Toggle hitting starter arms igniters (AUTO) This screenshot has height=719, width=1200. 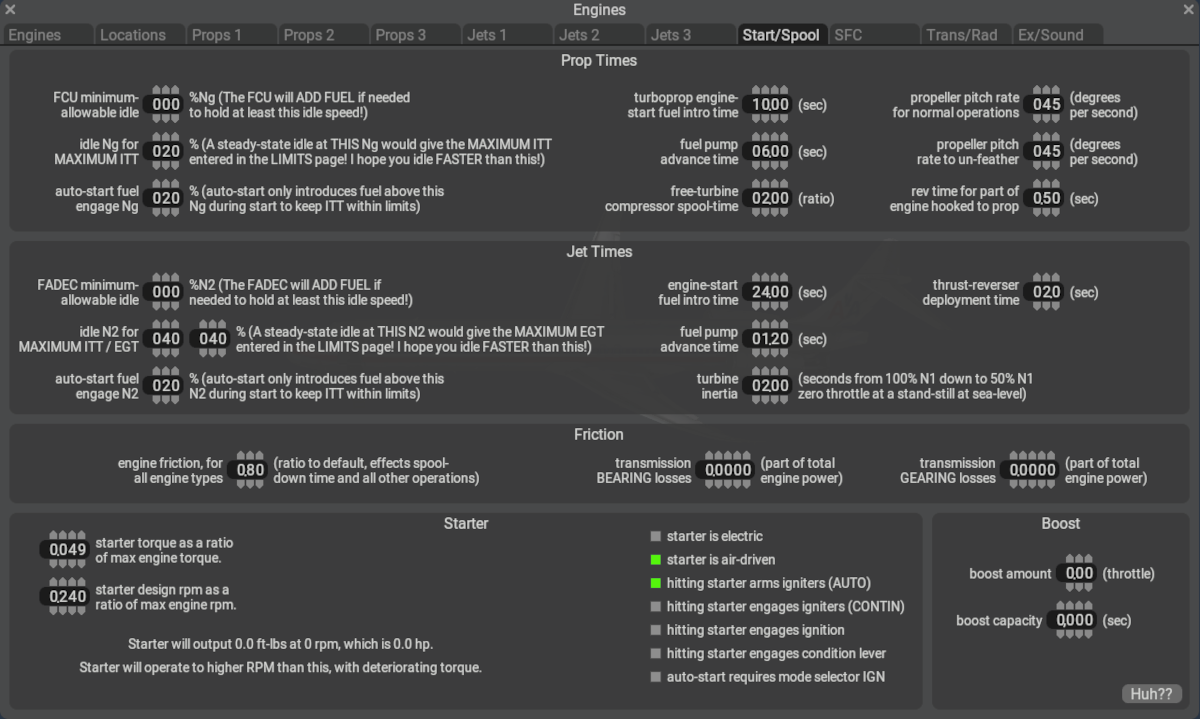656,583
